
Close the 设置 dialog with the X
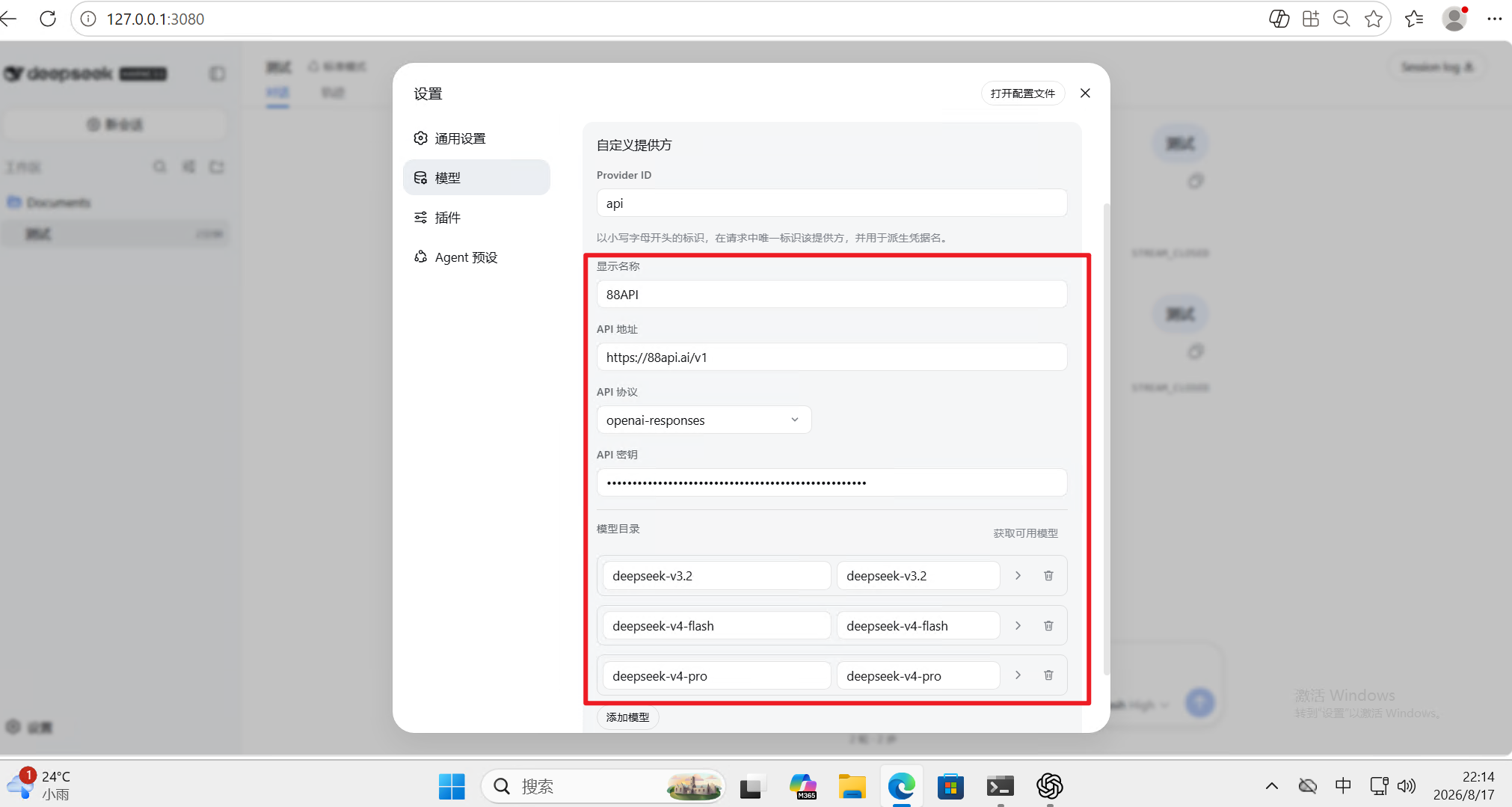pos(1085,93)
